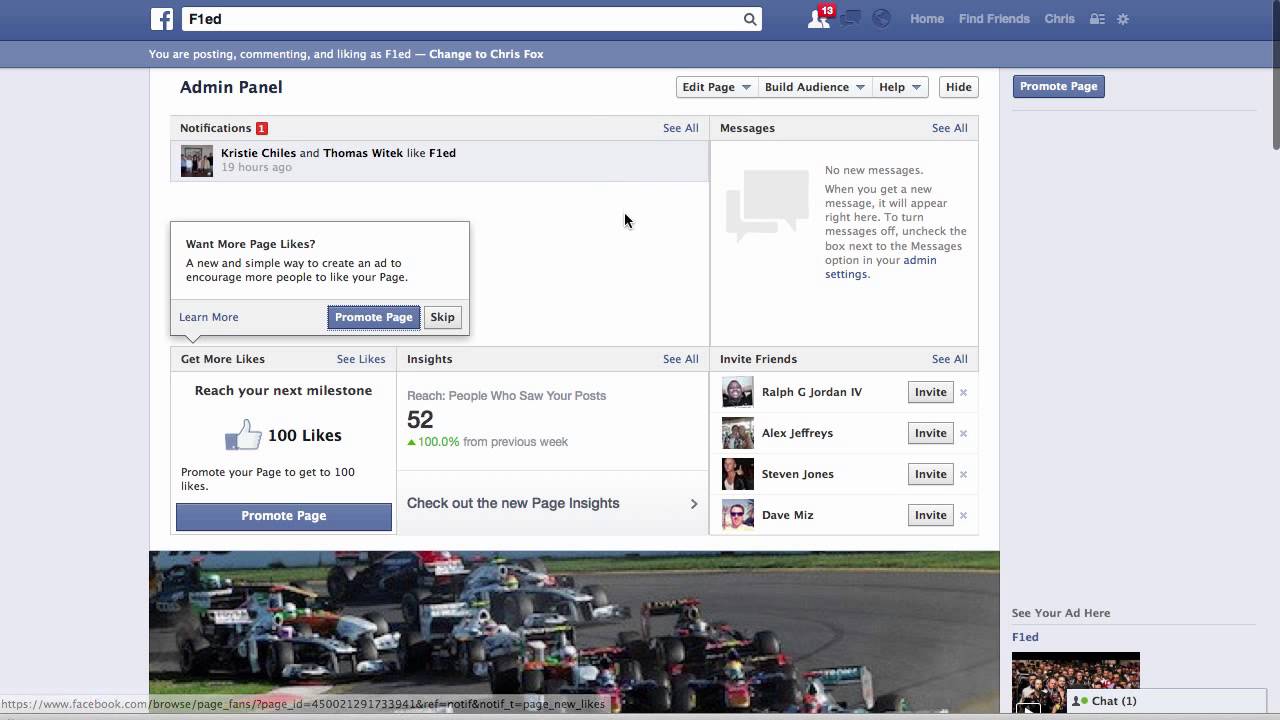Open Chris profile link in top bar
The width and height of the screenshot is (1280, 720).
click(x=1059, y=19)
